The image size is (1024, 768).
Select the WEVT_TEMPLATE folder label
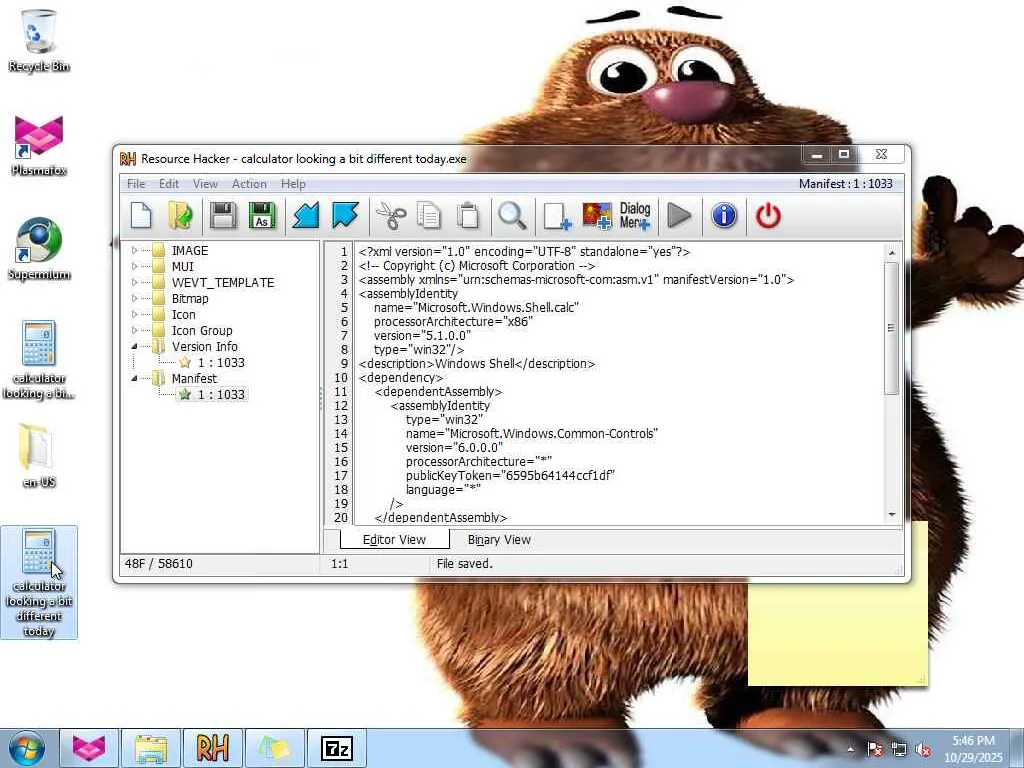click(223, 282)
